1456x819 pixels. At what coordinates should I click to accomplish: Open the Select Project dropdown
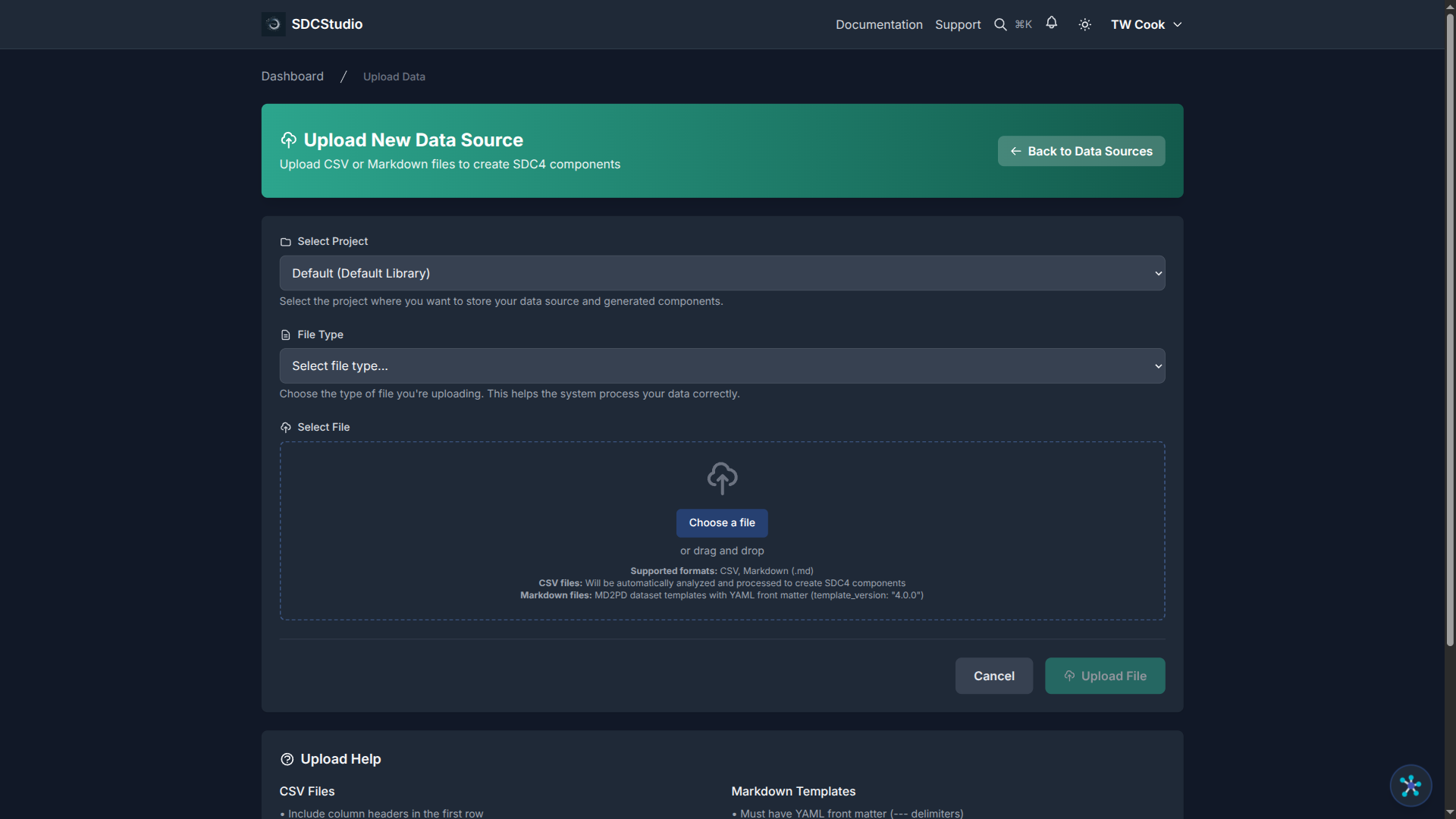[x=721, y=272]
